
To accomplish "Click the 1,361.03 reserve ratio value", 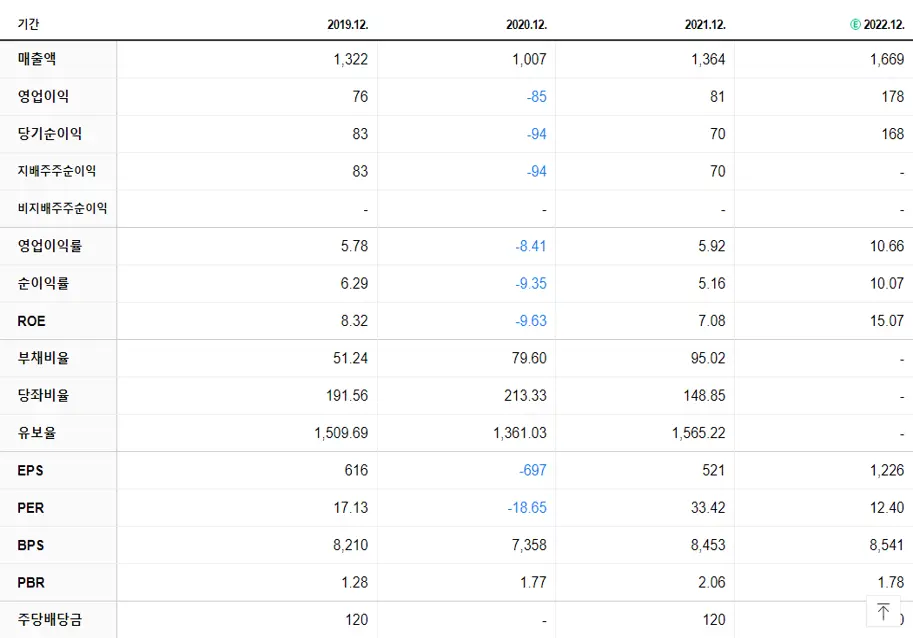I will point(520,433).
